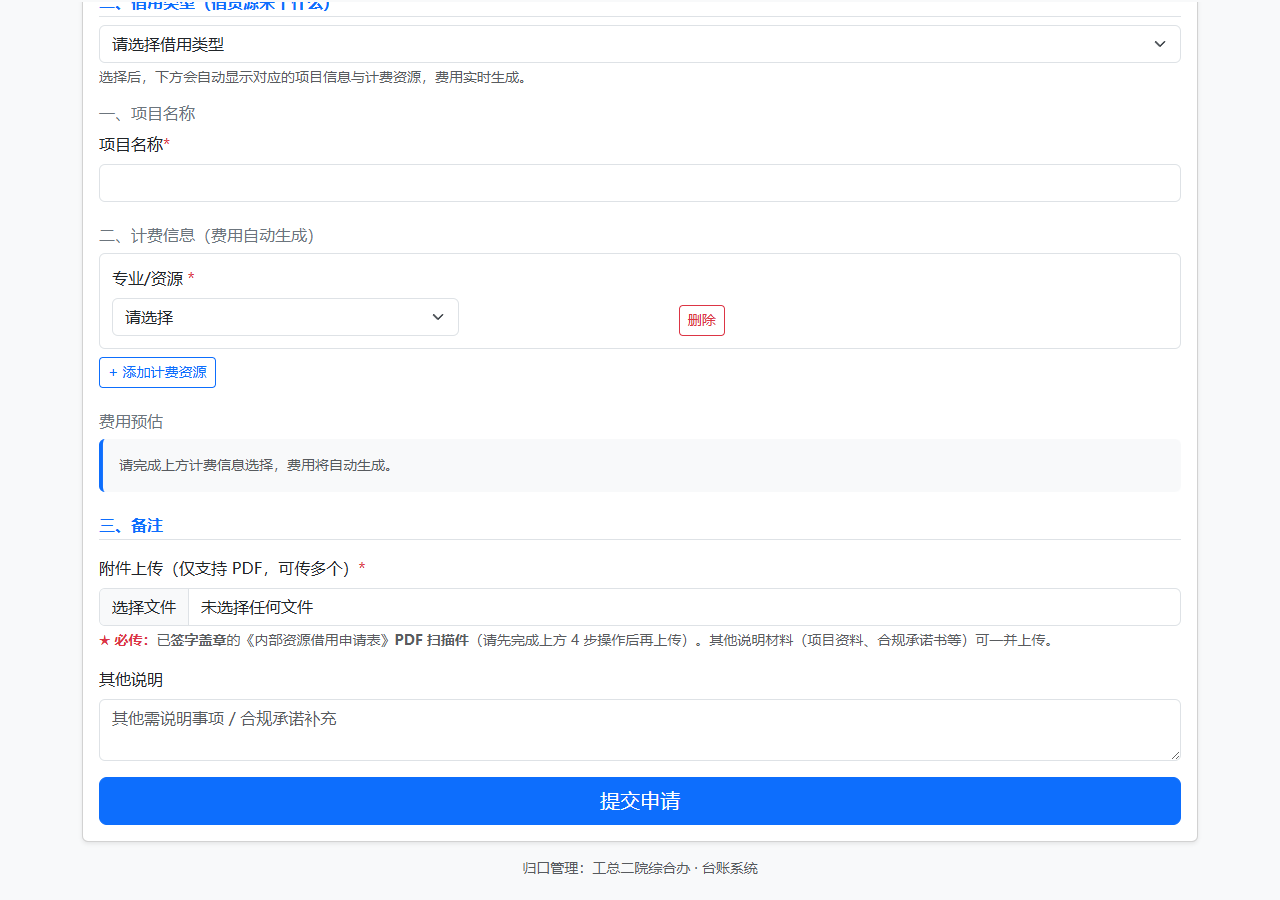Screen dimensions: 1280x900
Task: Focus the 其他说明 textarea
Action: click(640, 730)
